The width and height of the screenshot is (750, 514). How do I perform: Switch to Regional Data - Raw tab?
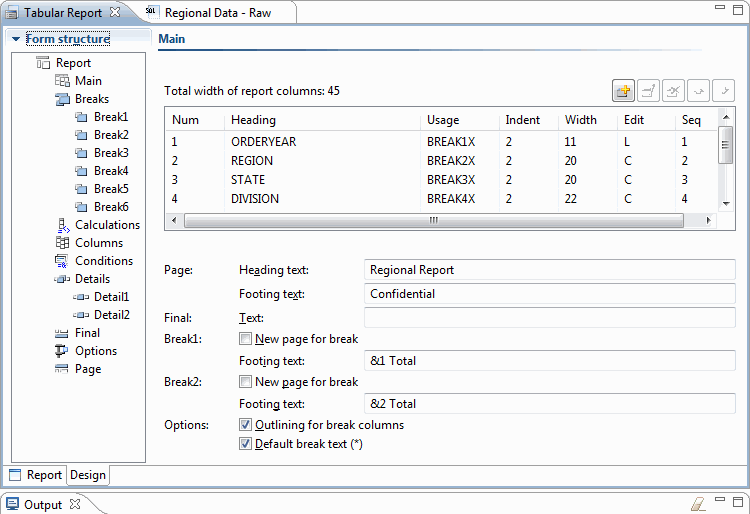[218, 12]
